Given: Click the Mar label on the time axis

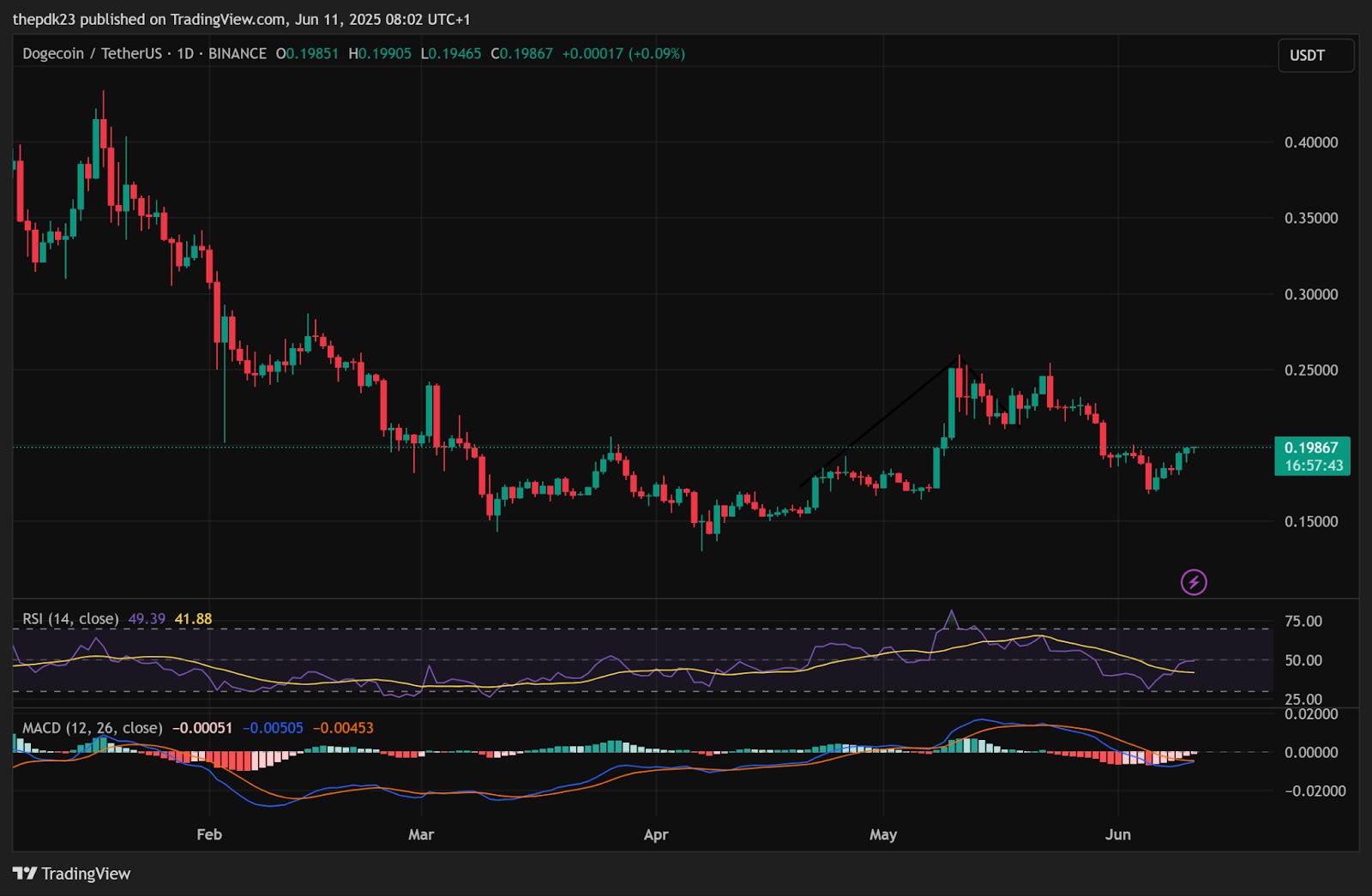Looking at the screenshot, I should tap(421, 834).
